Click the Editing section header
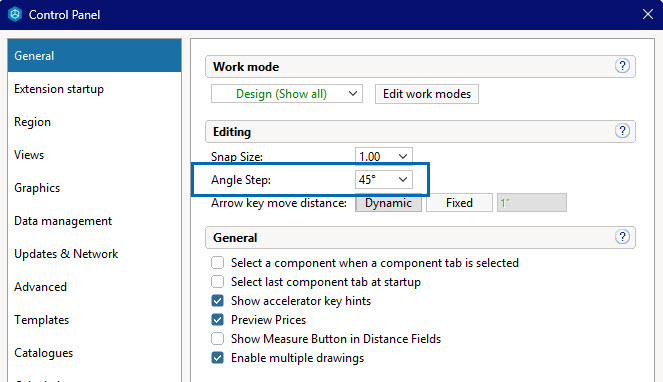 [x=420, y=132]
